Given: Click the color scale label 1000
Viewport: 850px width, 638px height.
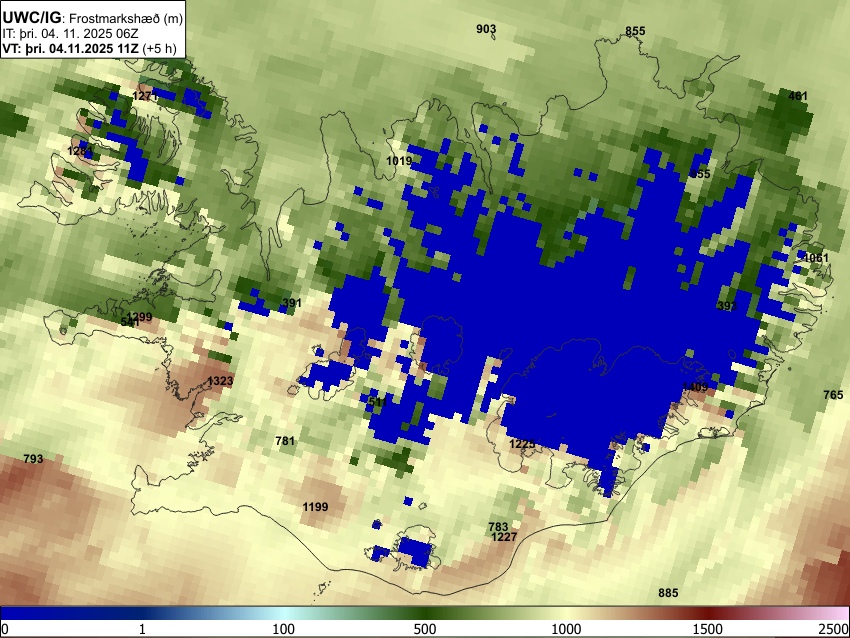Looking at the screenshot, I should pos(566,629).
